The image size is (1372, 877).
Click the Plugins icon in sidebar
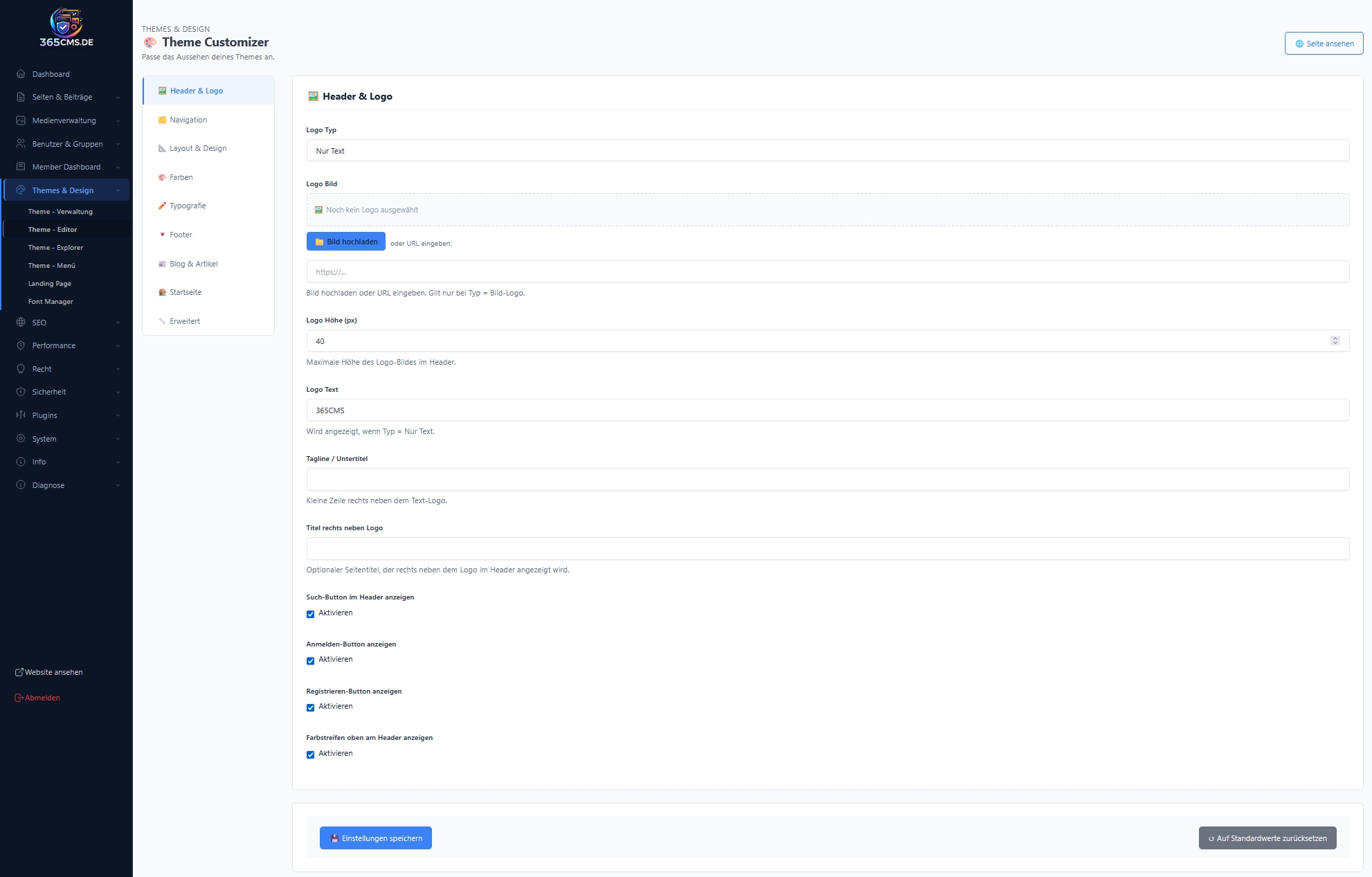pos(21,415)
